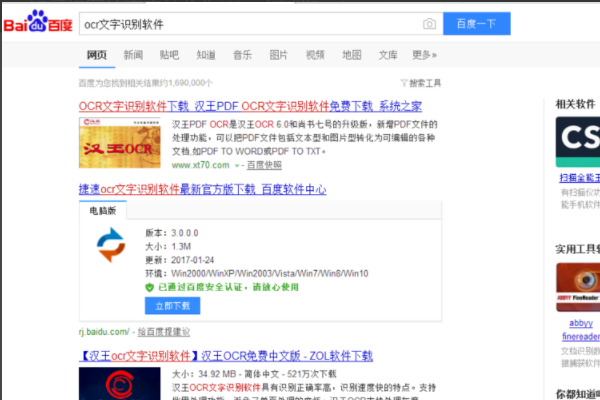Click the 给百度提建议 link
The width and height of the screenshot is (600, 400).
pos(164,332)
